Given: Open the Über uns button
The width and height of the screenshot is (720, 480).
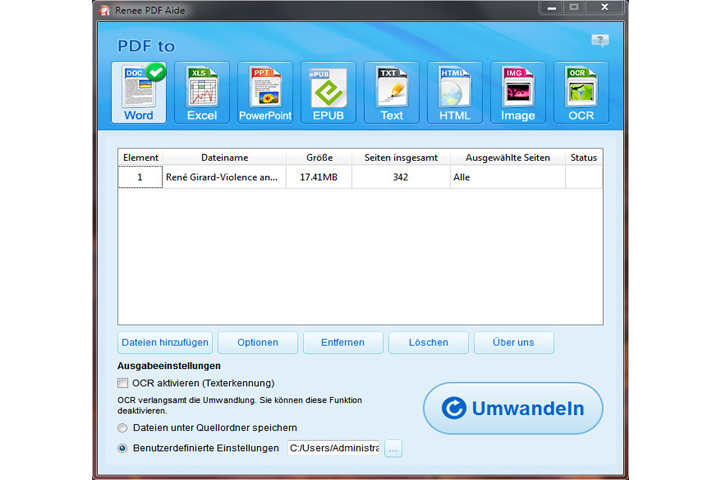Looking at the screenshot, I should [513, 343].
